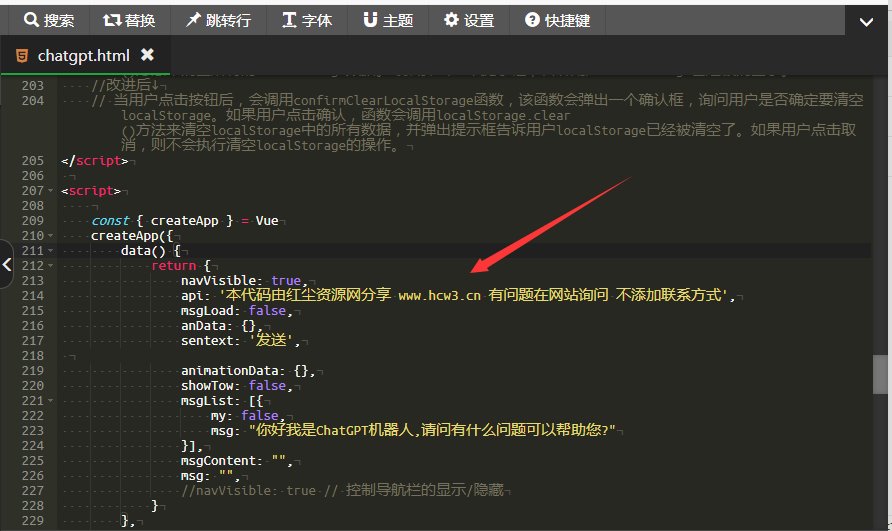Close the chatgpt.html tab
Image resolution: width=892 pixels, height=531 pixels.
(147, 55)
